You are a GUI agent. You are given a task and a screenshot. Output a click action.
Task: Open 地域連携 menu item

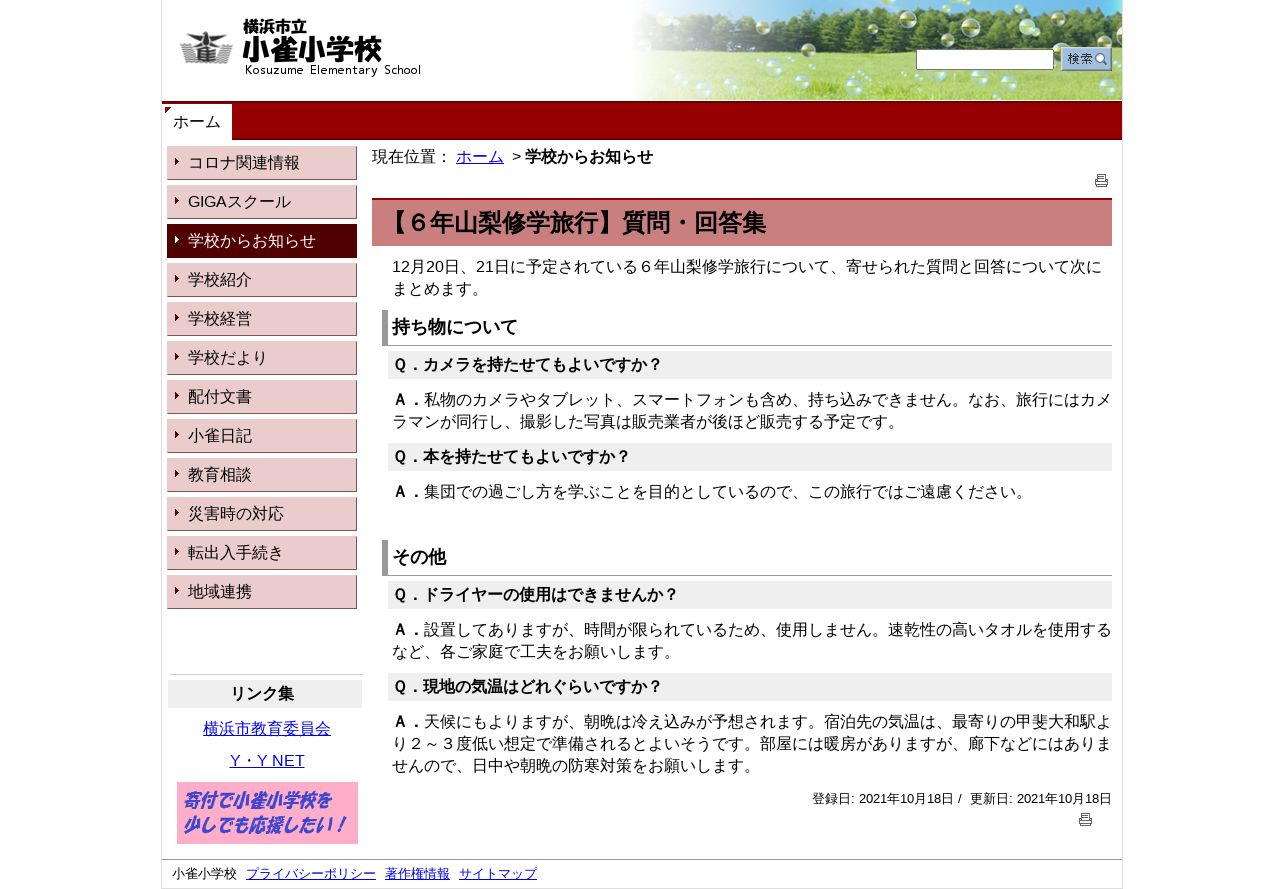tap(262, 592)
